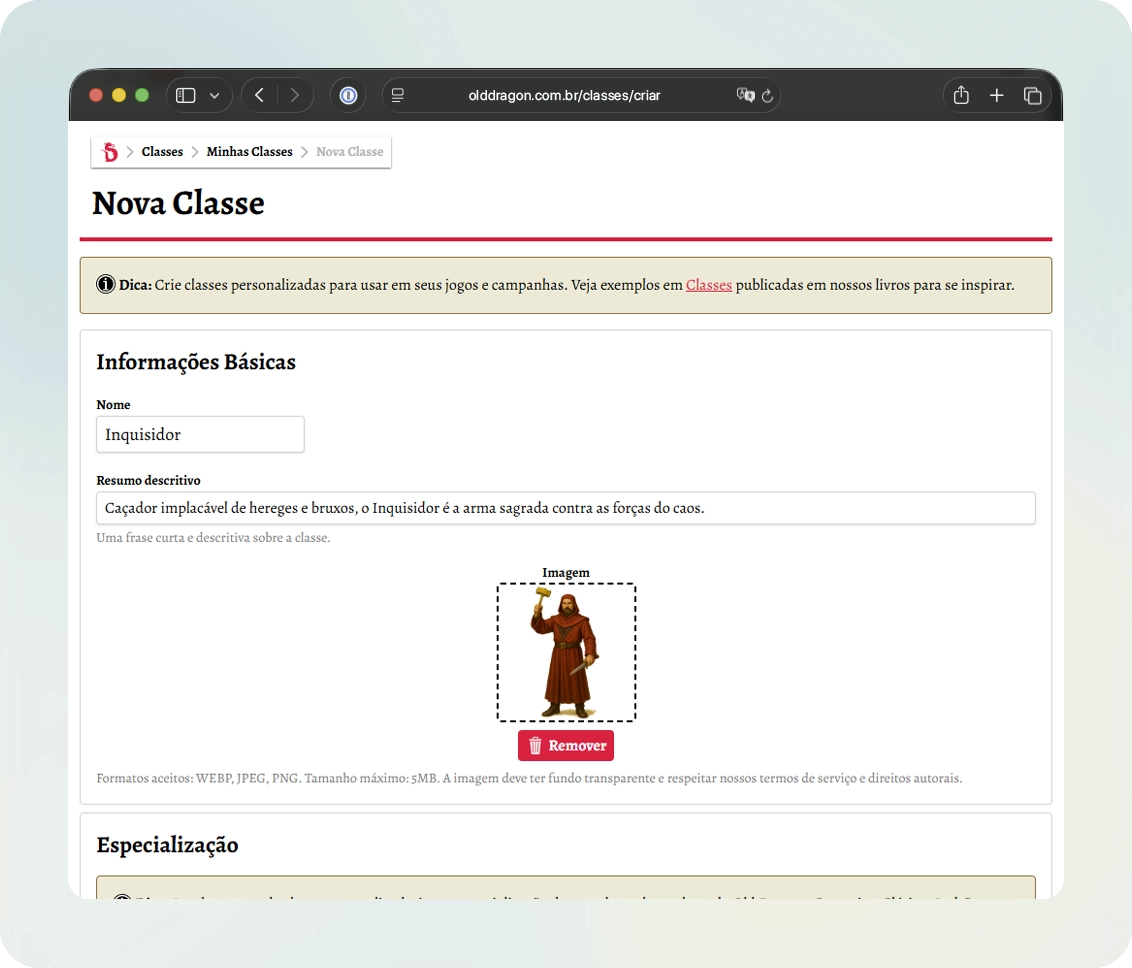1132x968 pixels.
Task: Select the uploaded Inquisidor image preview
Action: 566,652
